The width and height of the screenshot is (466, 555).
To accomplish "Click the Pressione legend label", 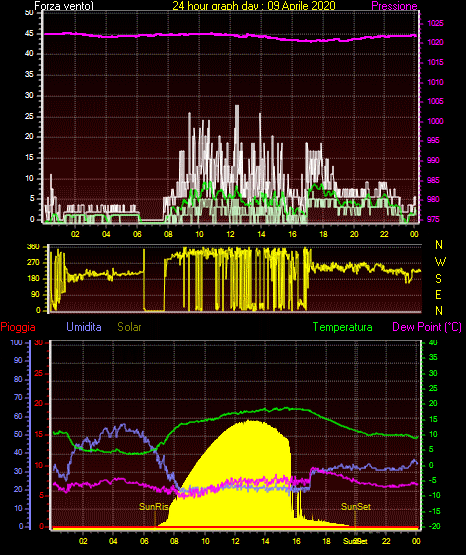I will pos(394,6).
